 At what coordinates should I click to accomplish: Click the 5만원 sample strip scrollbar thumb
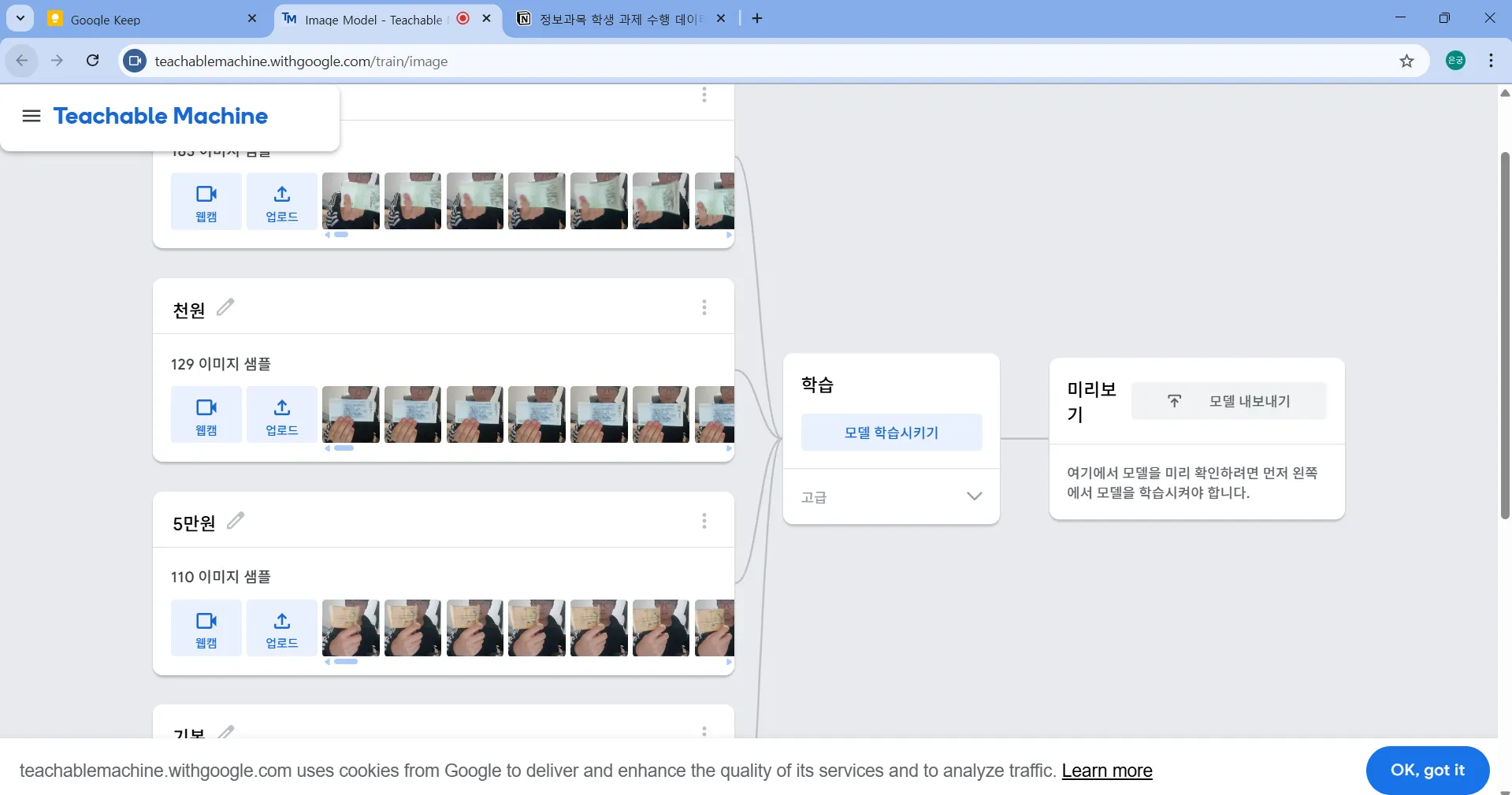point(346,662)
